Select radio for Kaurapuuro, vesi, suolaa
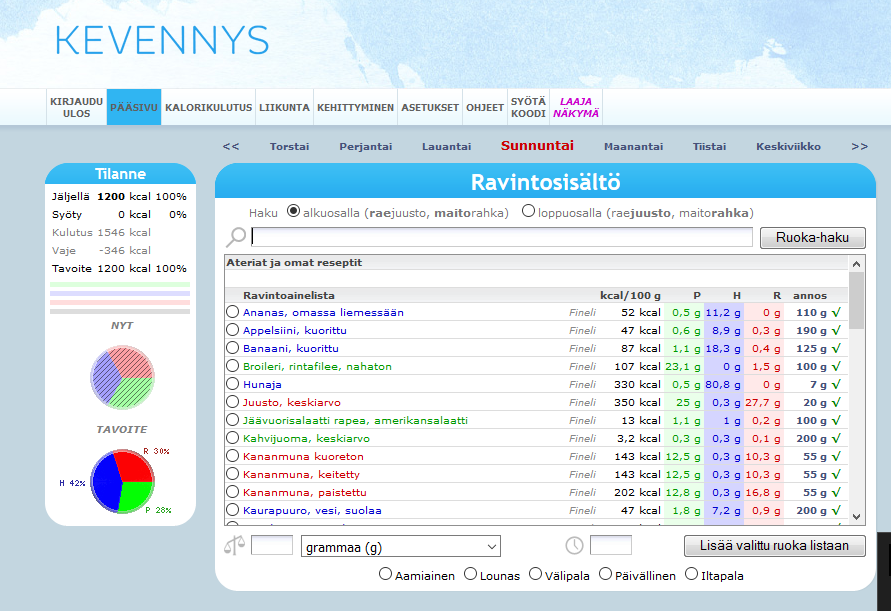Viewport: 891px width, 611px height. tap(232, 510)
